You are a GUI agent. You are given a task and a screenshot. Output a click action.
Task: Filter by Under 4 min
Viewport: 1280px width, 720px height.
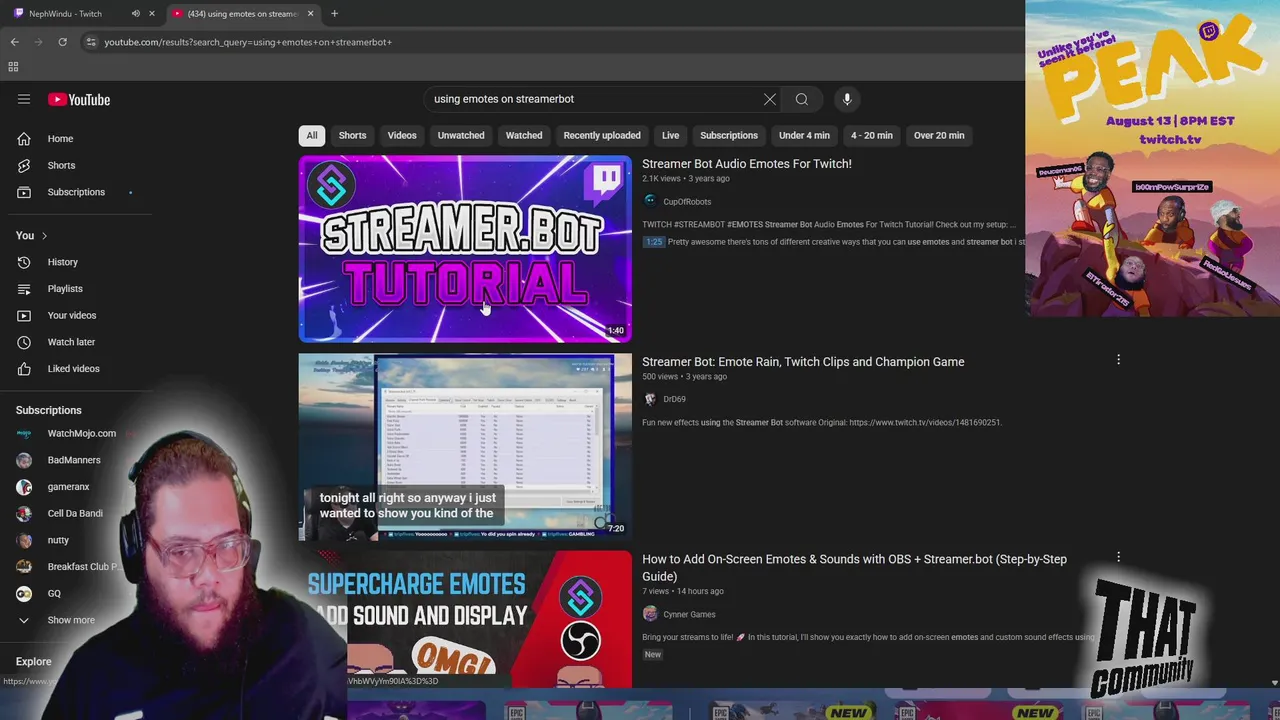coord(804,136)
